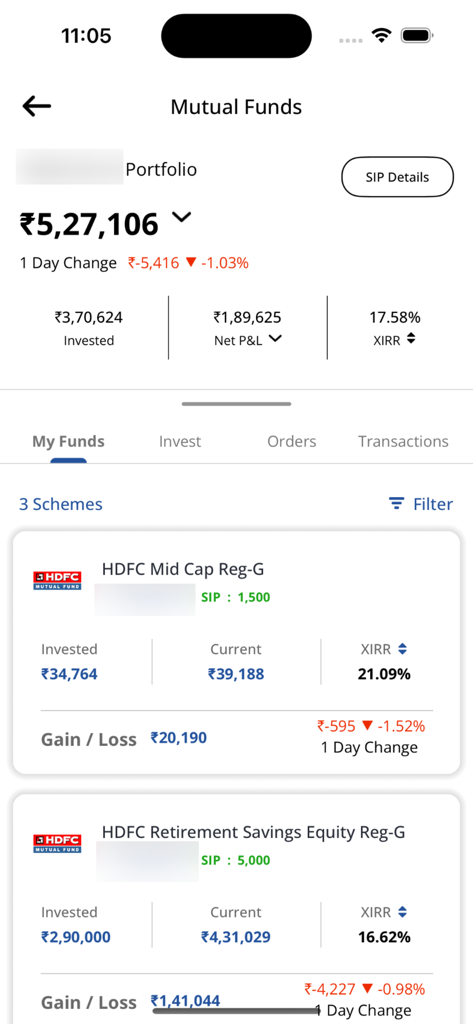Viewport: 473px width, 1024px height.
Task: Toggle XIRR arrows on Retirement Savings card
Action: [x=402, y=912]
